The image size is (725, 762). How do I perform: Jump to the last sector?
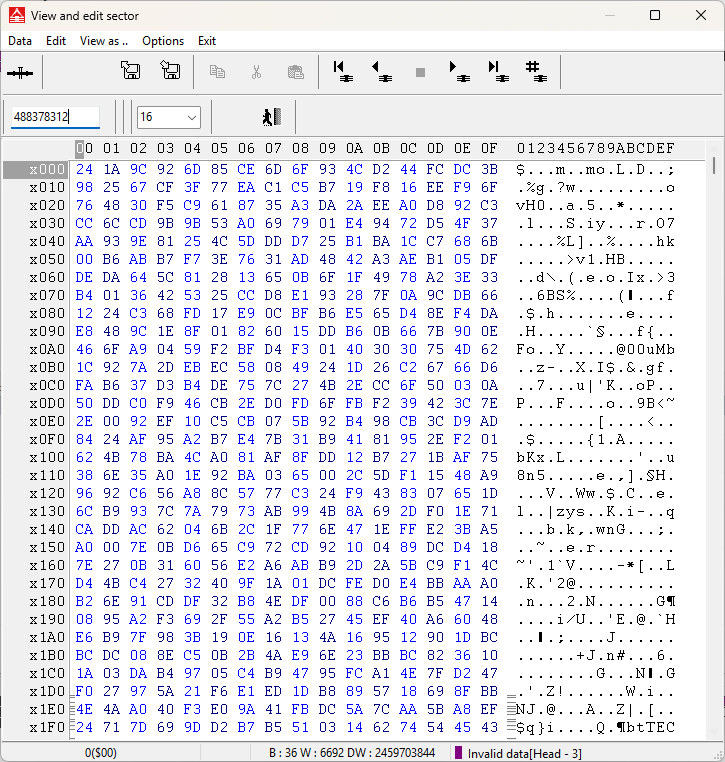tap(496, 72)
